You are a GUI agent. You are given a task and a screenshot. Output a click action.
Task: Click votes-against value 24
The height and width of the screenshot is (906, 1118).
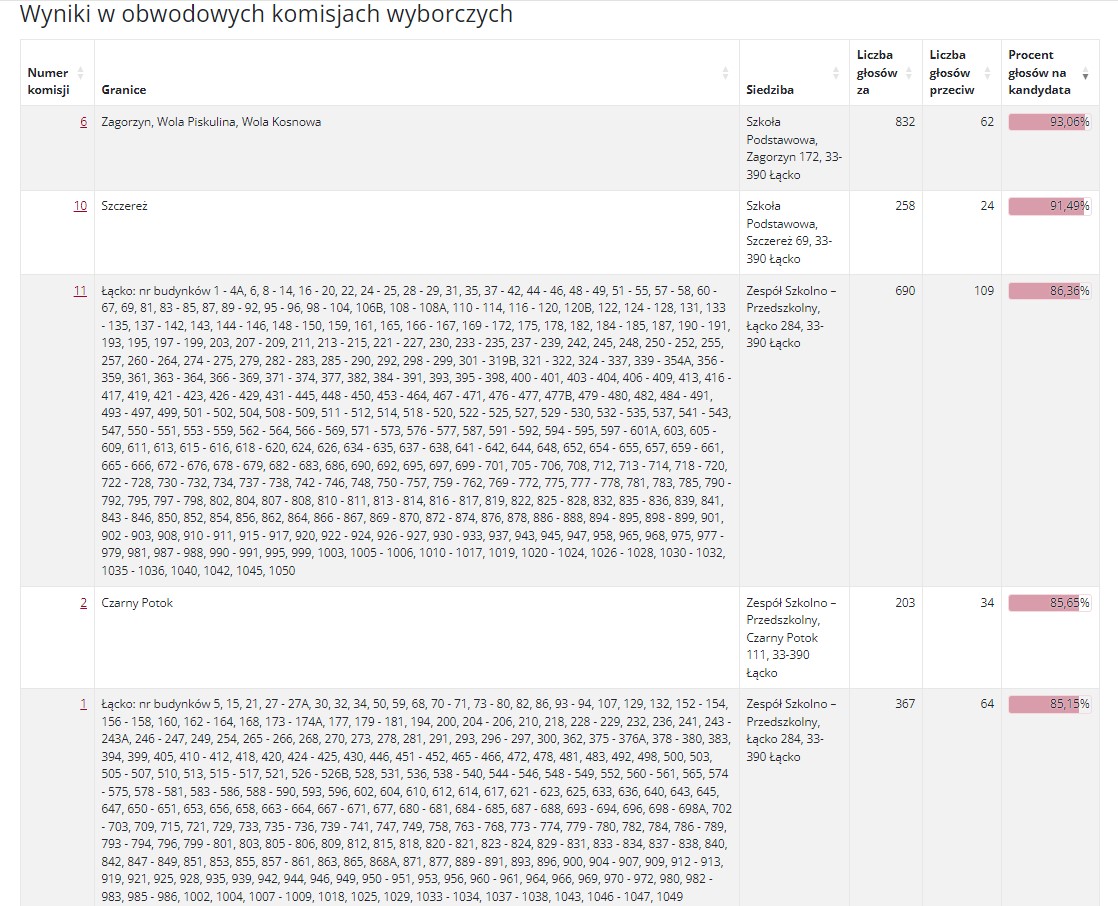click(x=987, y=206)
